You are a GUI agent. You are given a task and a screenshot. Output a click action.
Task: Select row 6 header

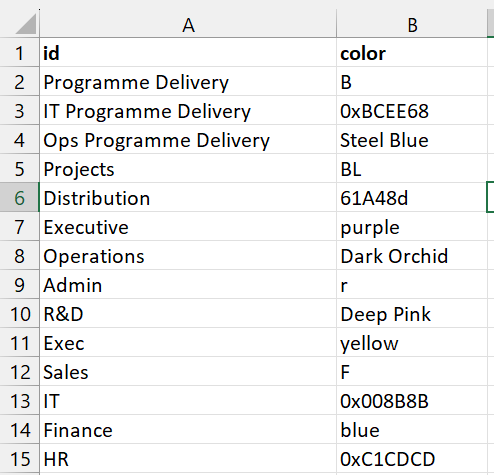click(x=19, y=197)
